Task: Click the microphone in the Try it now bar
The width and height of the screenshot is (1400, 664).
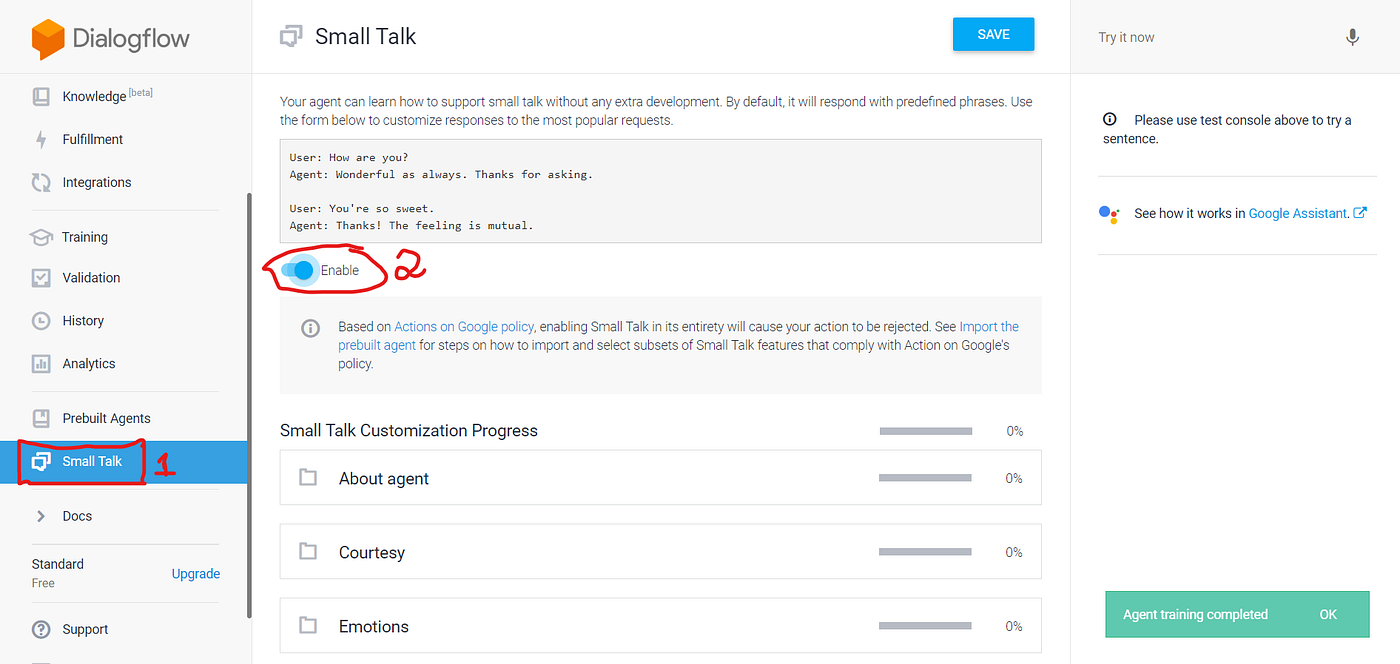Action: pos(1352,36)
